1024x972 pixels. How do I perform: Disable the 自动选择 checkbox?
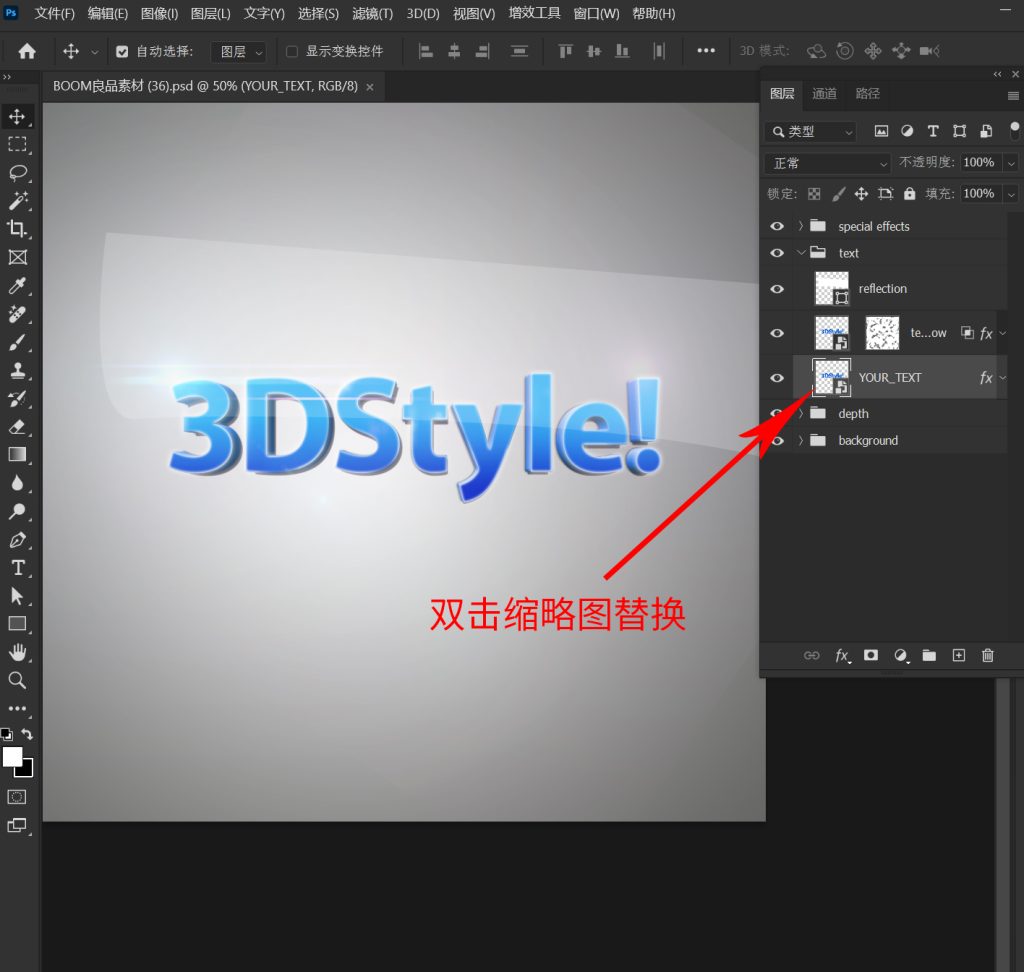pos(122,51)
